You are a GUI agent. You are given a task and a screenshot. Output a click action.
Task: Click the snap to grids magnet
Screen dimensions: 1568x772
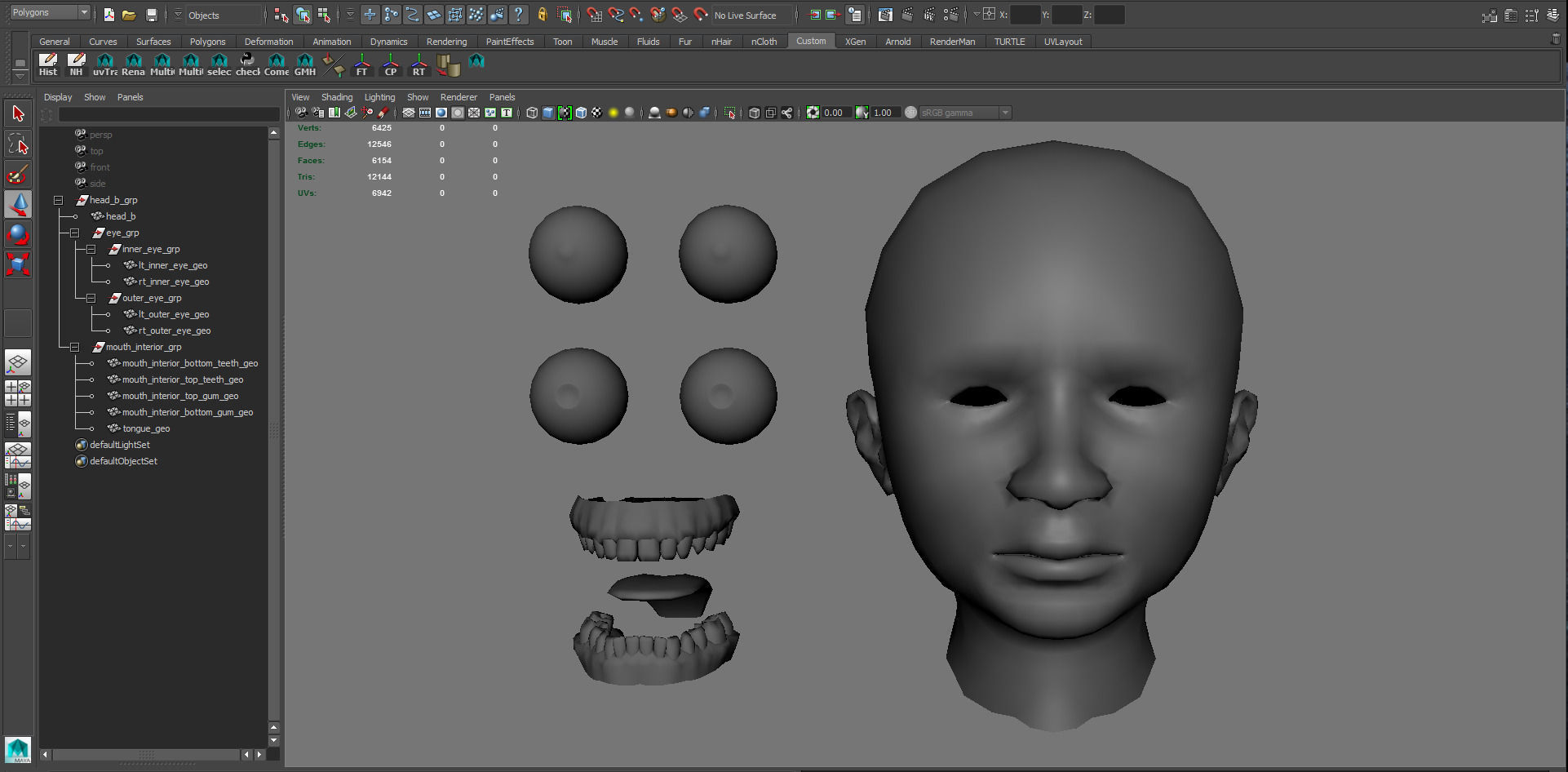(x=594, y=15)
